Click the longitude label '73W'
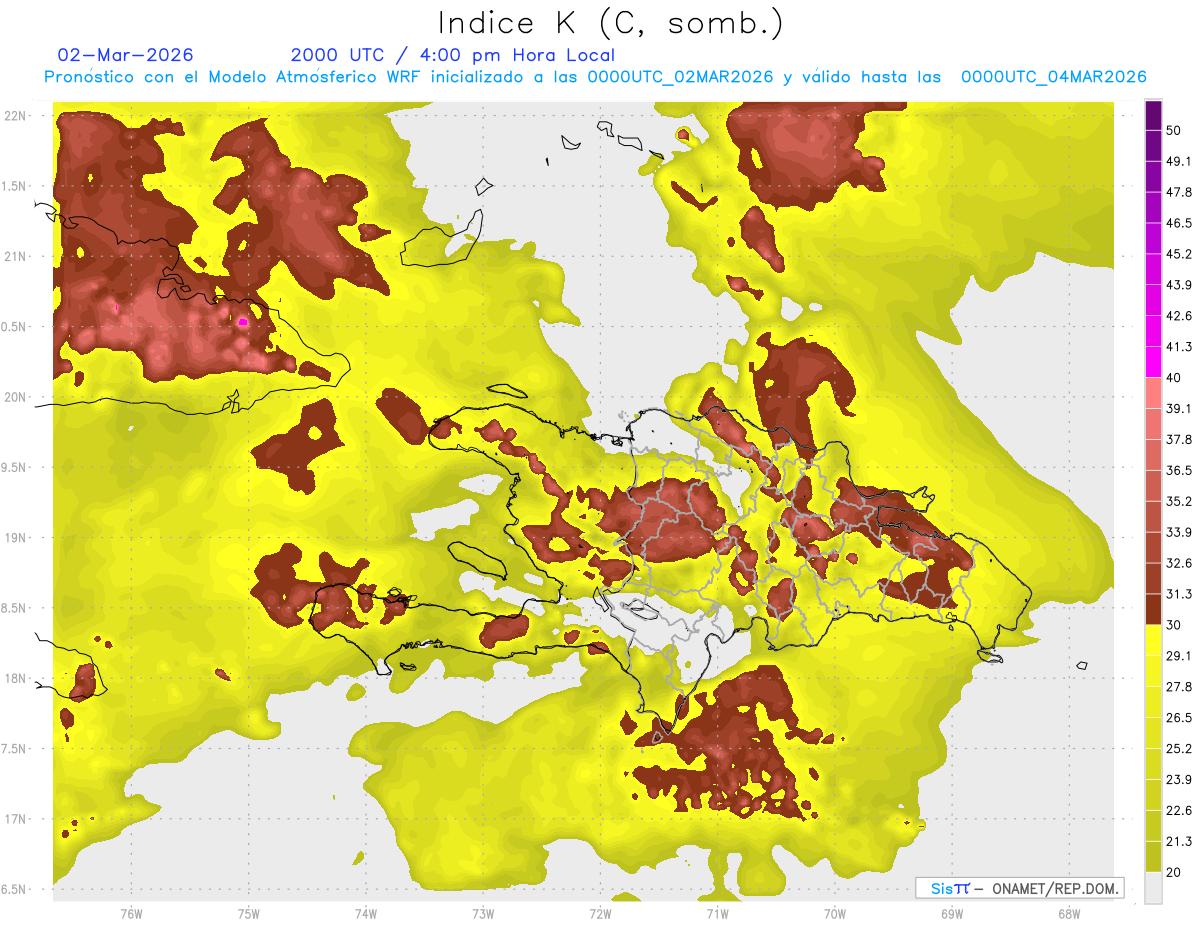1200x927 pixels. click(x=482, y=913)
